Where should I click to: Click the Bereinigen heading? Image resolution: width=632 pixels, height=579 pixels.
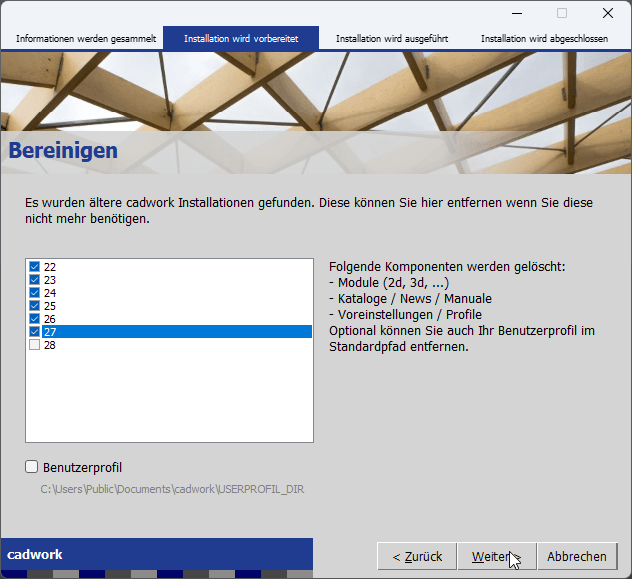click(x=63, y=151)
